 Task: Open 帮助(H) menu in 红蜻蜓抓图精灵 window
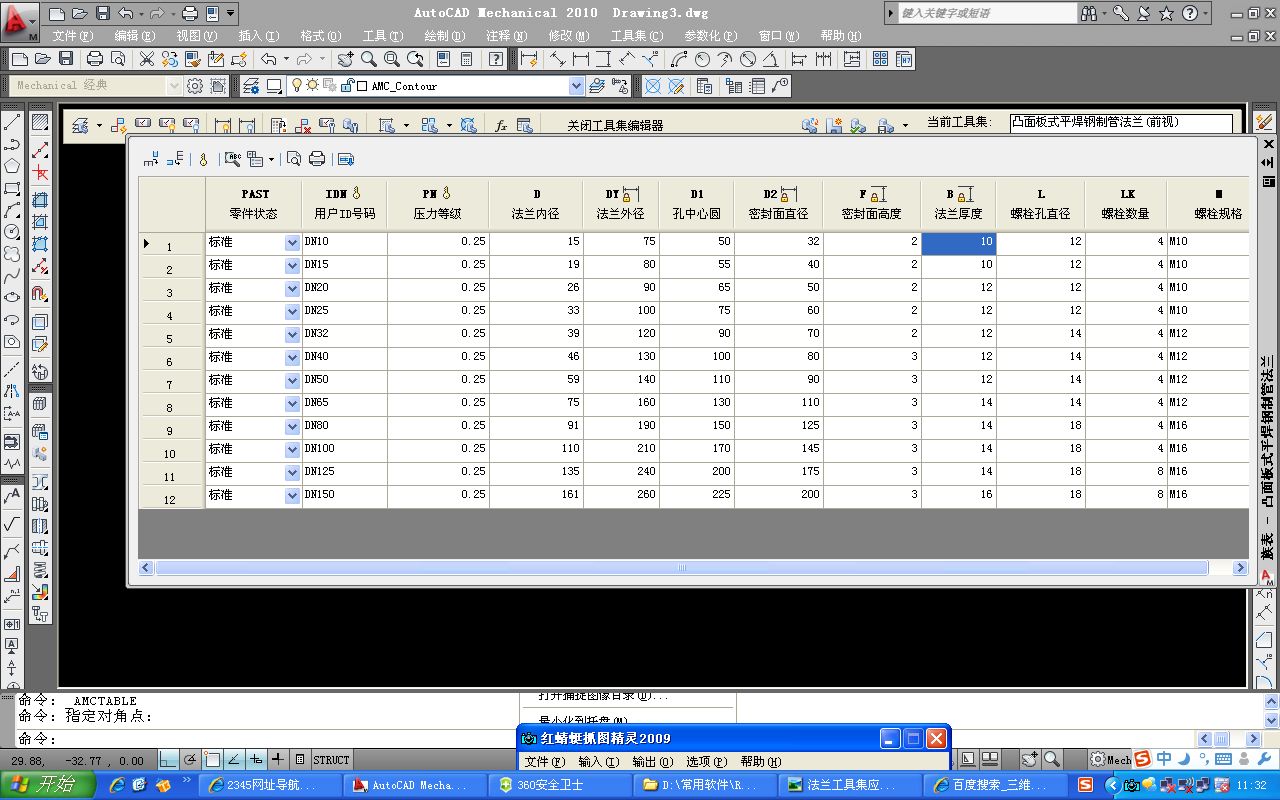(x=760, y=762)
